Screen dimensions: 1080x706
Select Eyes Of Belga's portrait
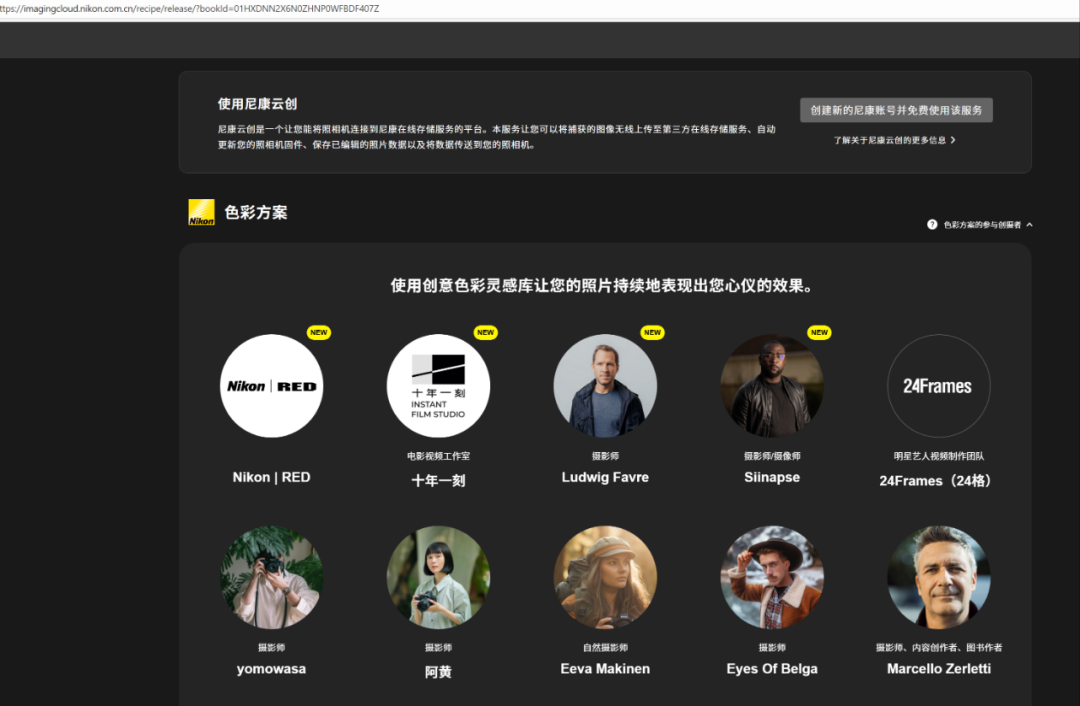coord(772,577)
